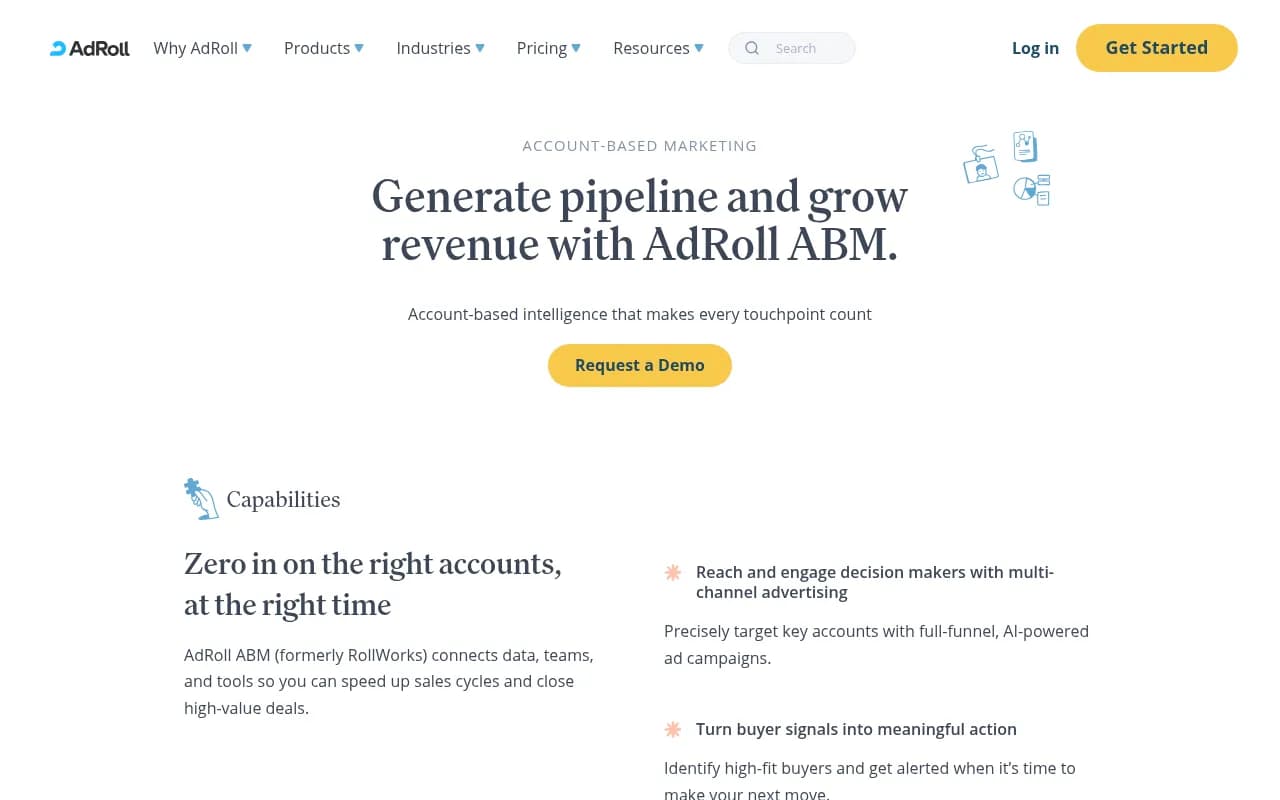Click the pie chart illustration icon

(1031, 189)
